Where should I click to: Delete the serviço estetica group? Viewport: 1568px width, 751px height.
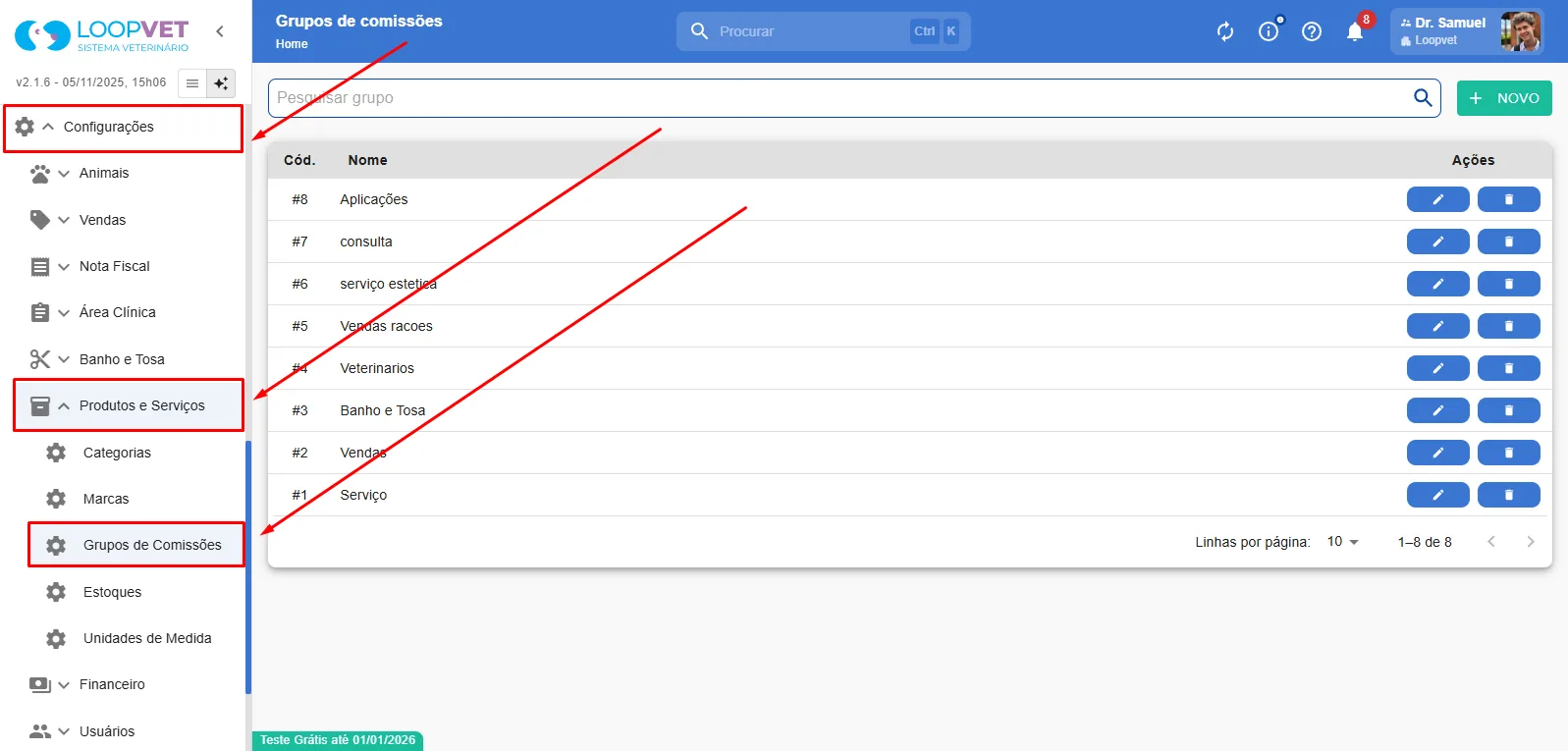pos(1508,284)
